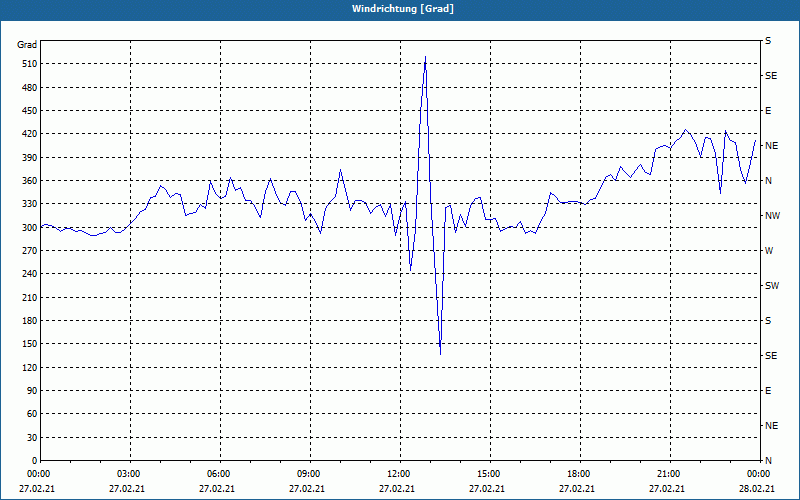The image size is (800, 500).
Task: Click the left-axis tick label '30' above zero
Action: click(32, 438)
